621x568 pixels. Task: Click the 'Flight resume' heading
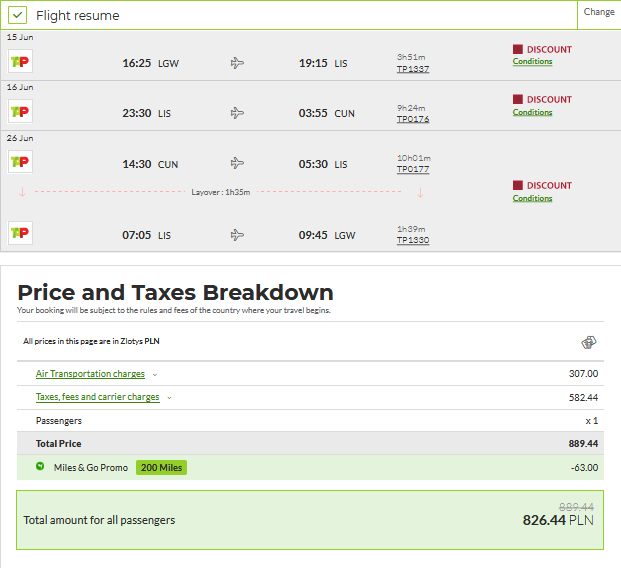pyautogui.click(x=78, y=15)
